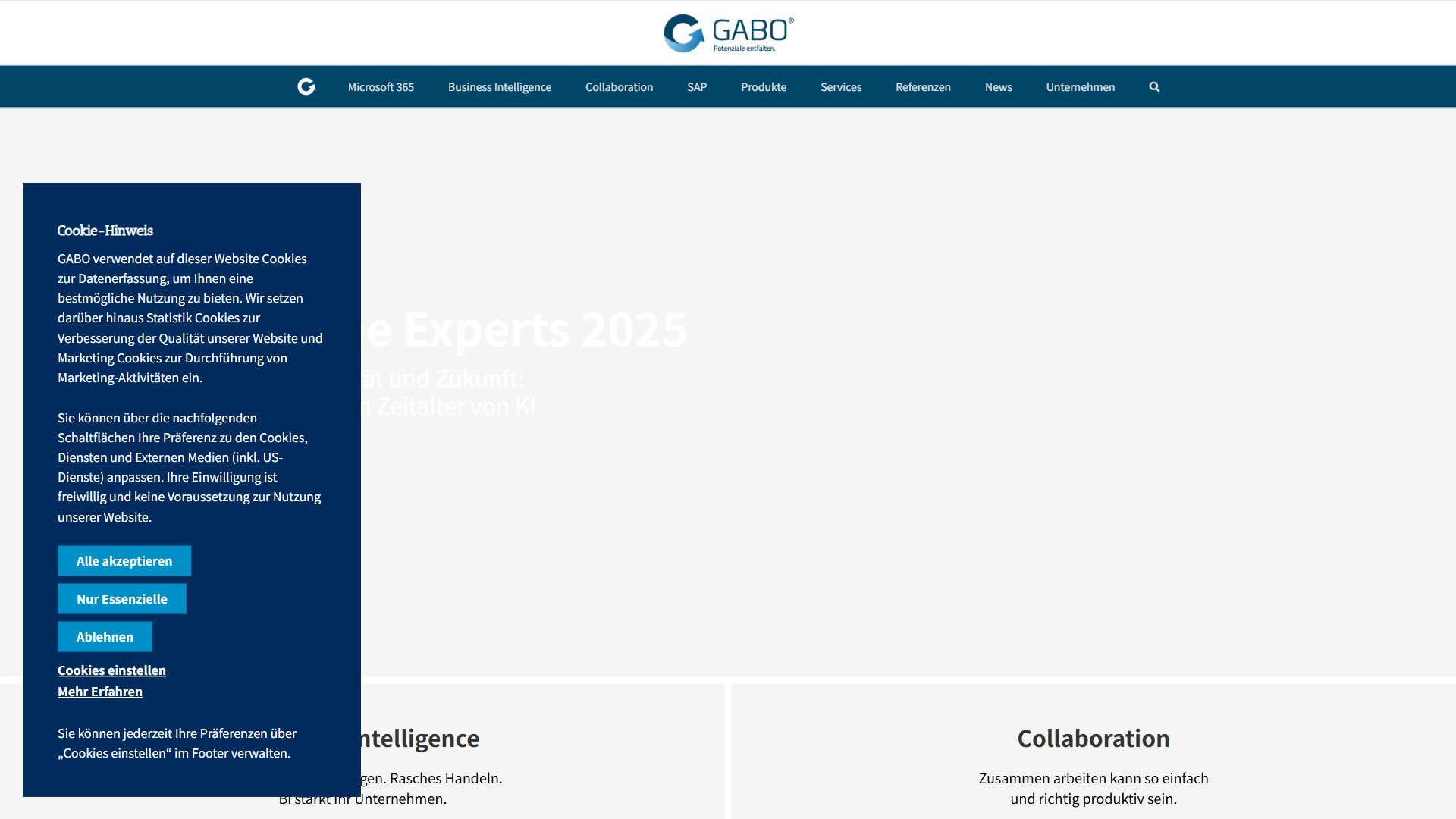Expand Produkte dropdown menu in navbar
The height and width of the screenshot is (819, 1456).
[764, 87]
